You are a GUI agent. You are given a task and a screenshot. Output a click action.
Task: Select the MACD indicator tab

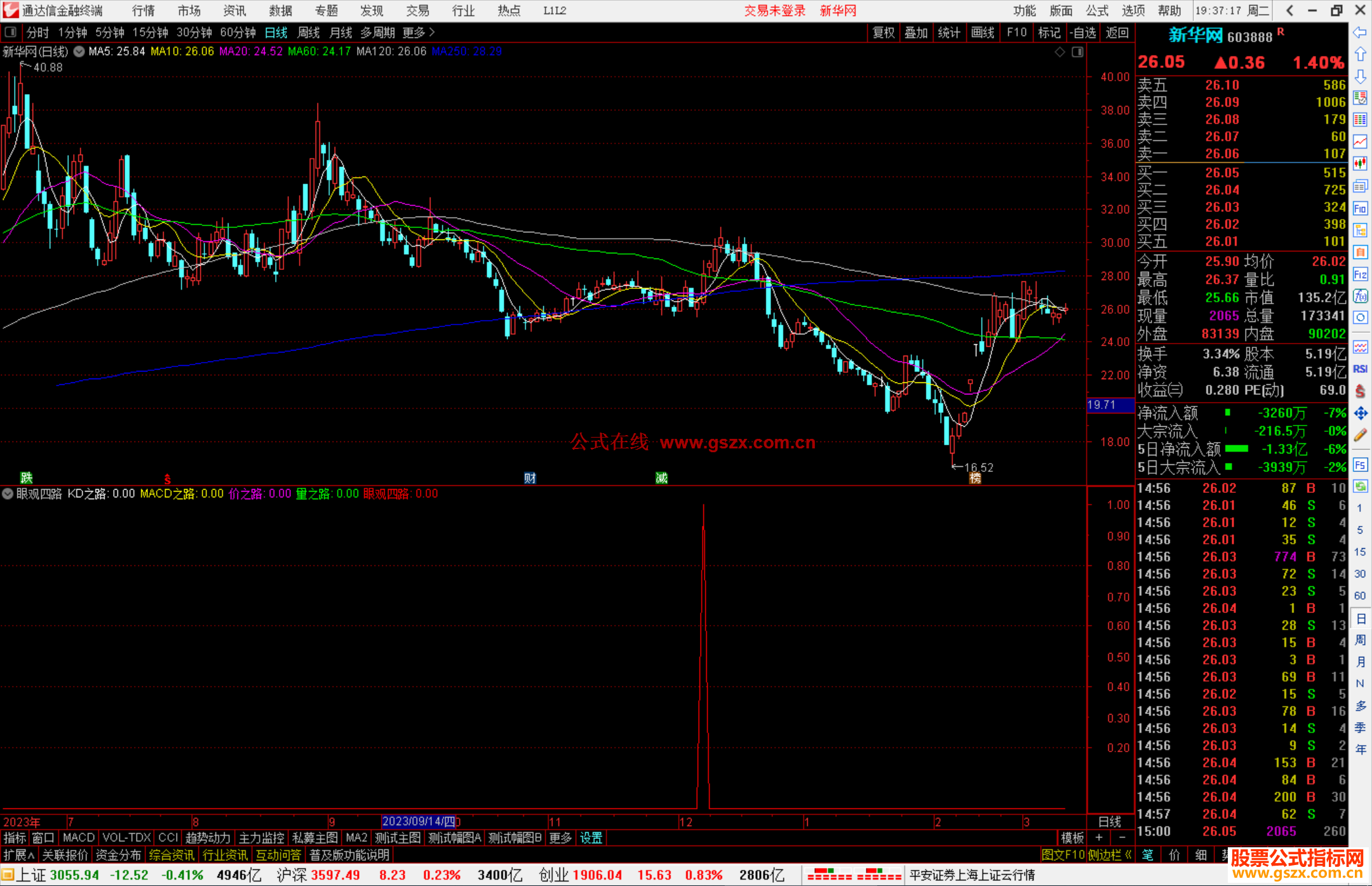point(79,838)
